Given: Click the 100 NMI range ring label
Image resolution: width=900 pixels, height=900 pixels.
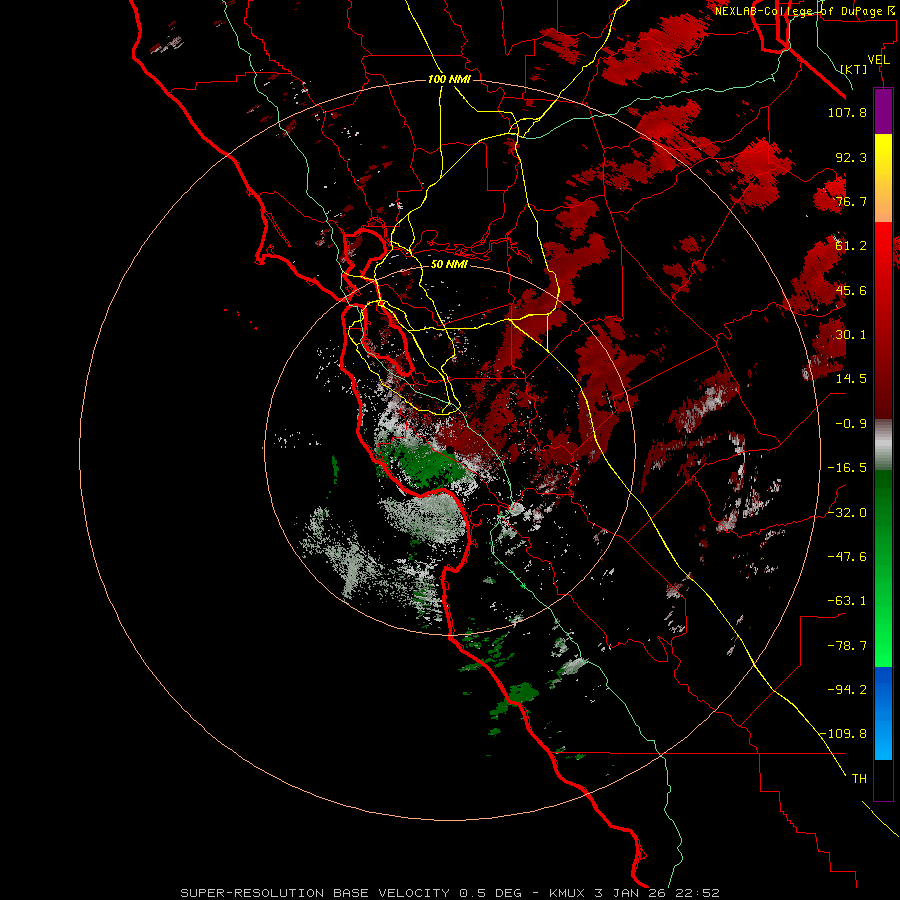Looking at the screenshot, I should point(449,79).
